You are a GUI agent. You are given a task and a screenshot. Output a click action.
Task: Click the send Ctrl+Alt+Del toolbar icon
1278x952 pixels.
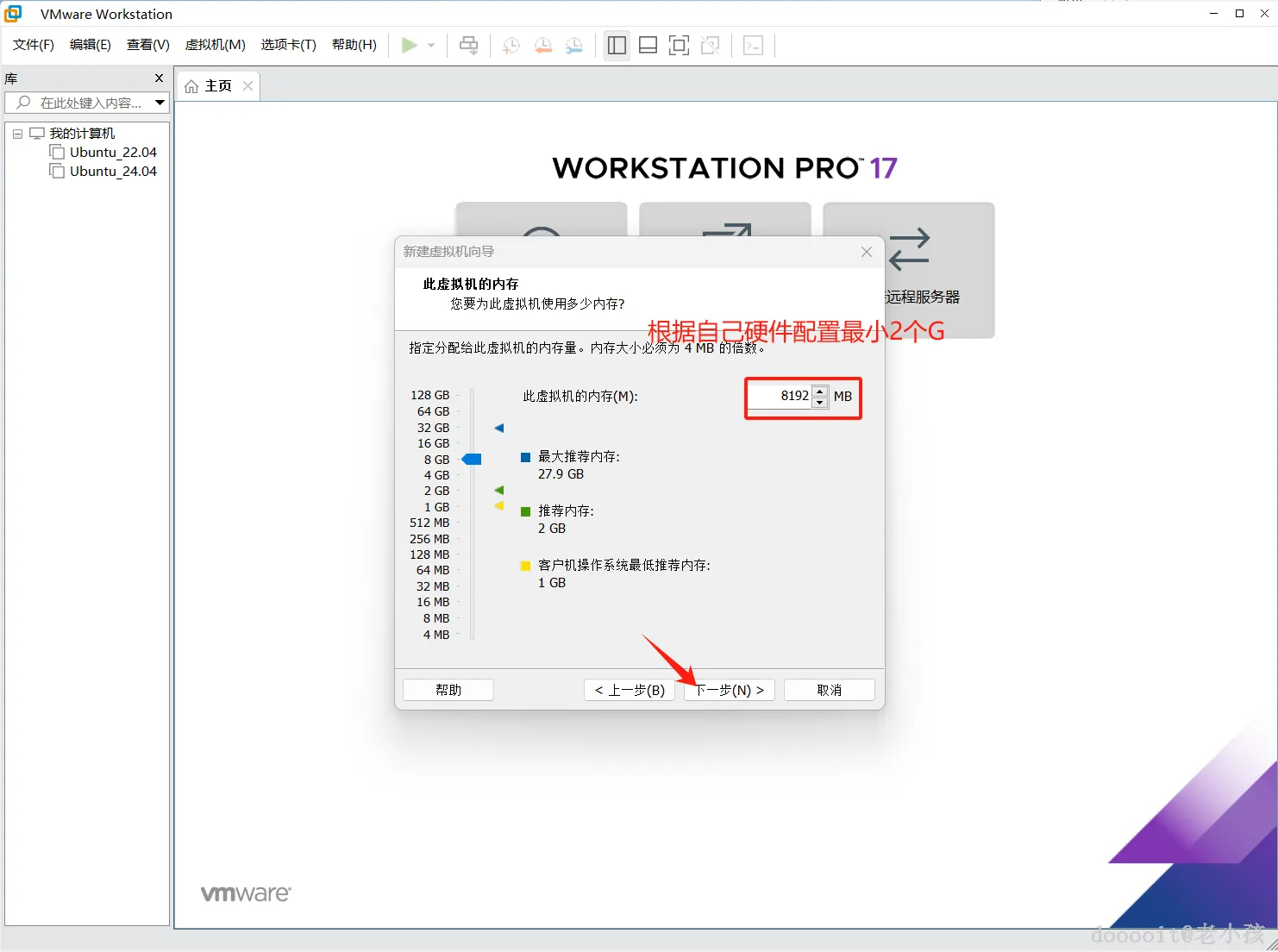(469, 46)
